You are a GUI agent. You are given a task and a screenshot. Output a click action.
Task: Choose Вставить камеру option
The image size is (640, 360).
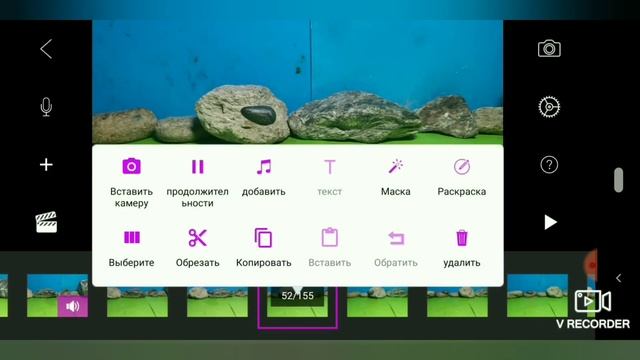tap(131, 182)
